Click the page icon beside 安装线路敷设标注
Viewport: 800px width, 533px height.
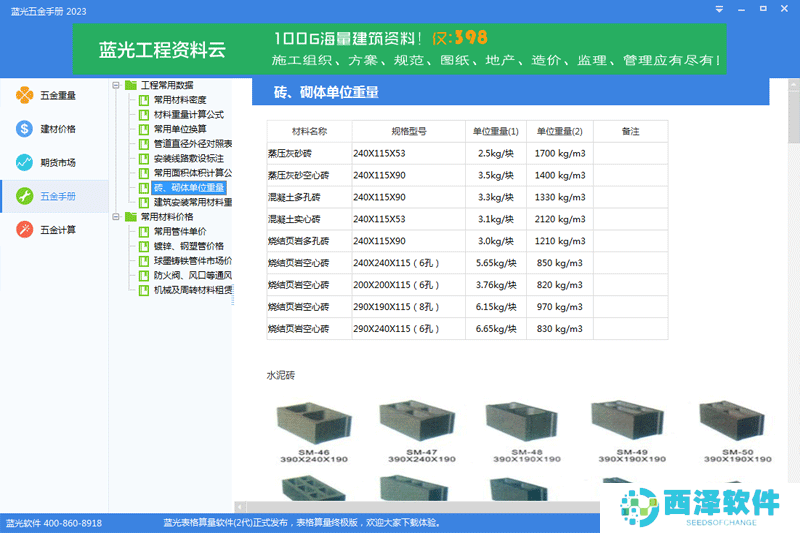(144, 159)
